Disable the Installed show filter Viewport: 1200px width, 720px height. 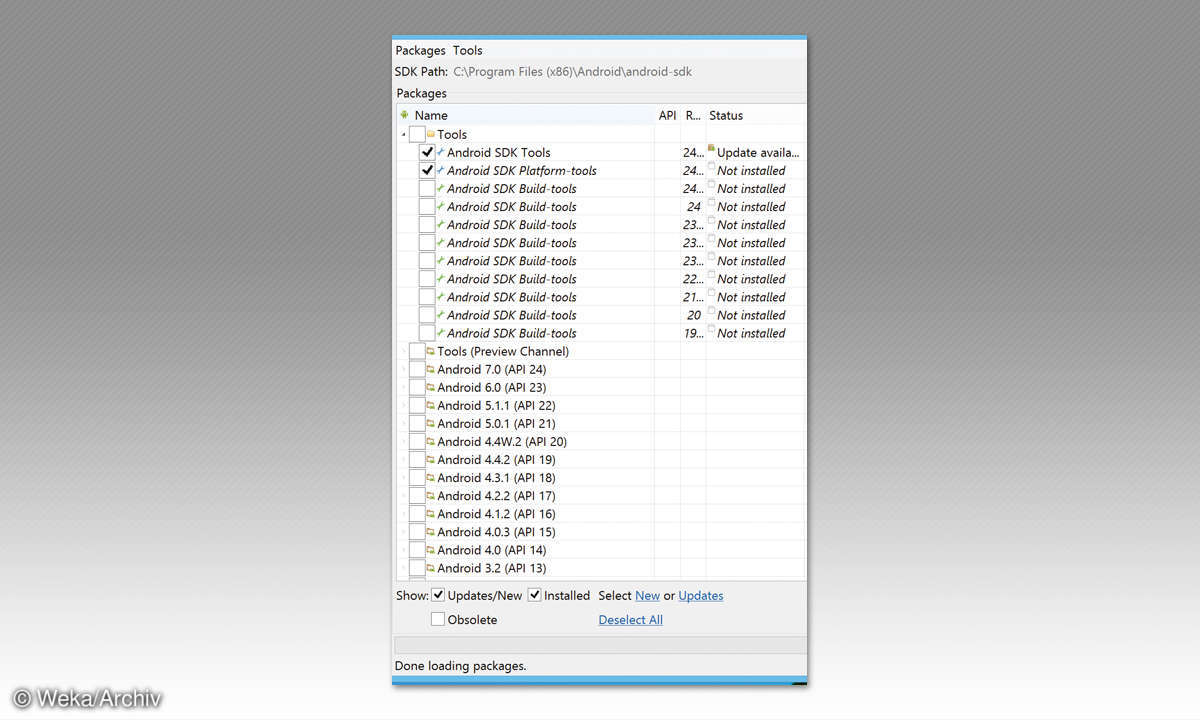535,595
